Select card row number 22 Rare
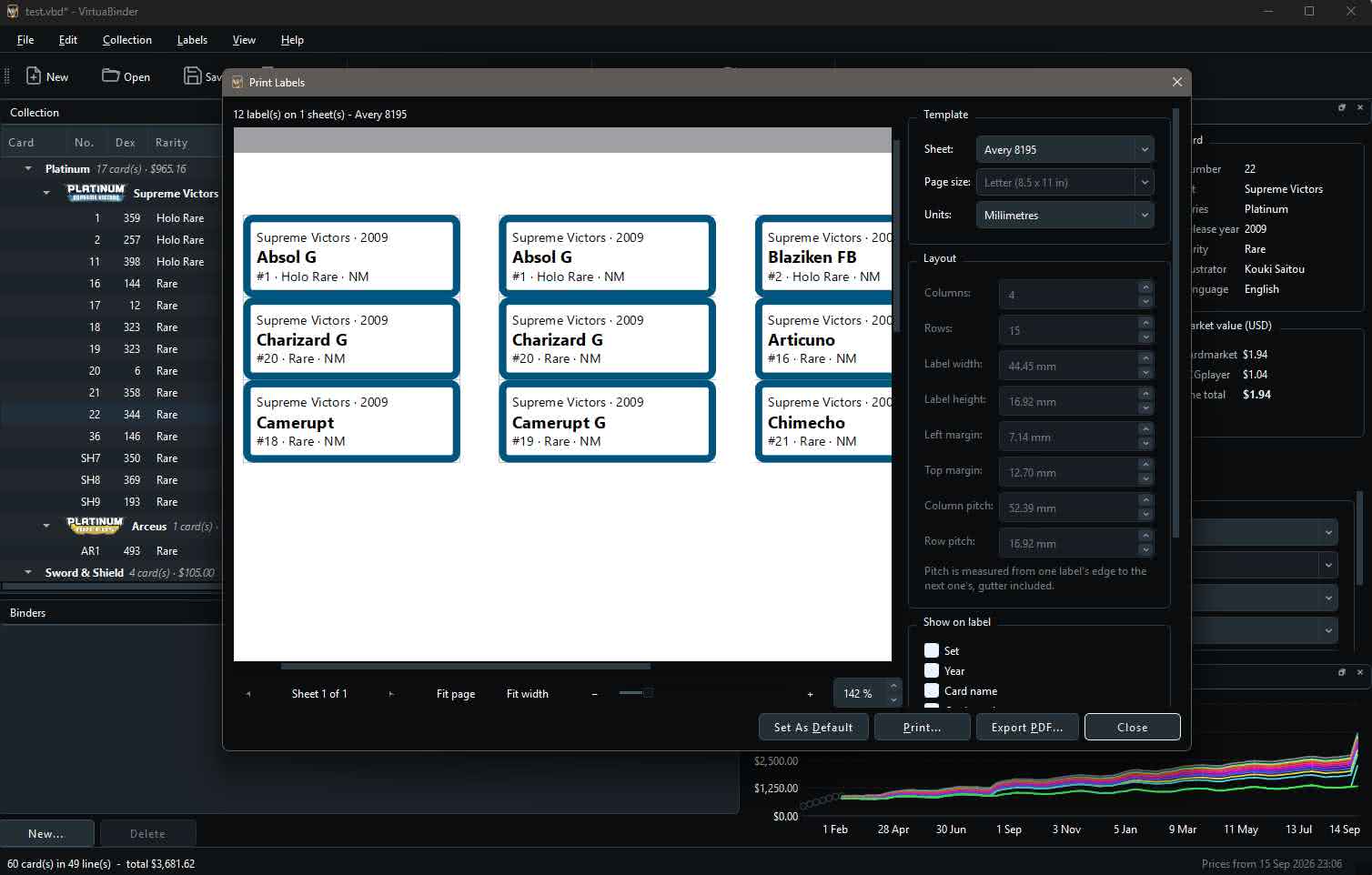 111,415
